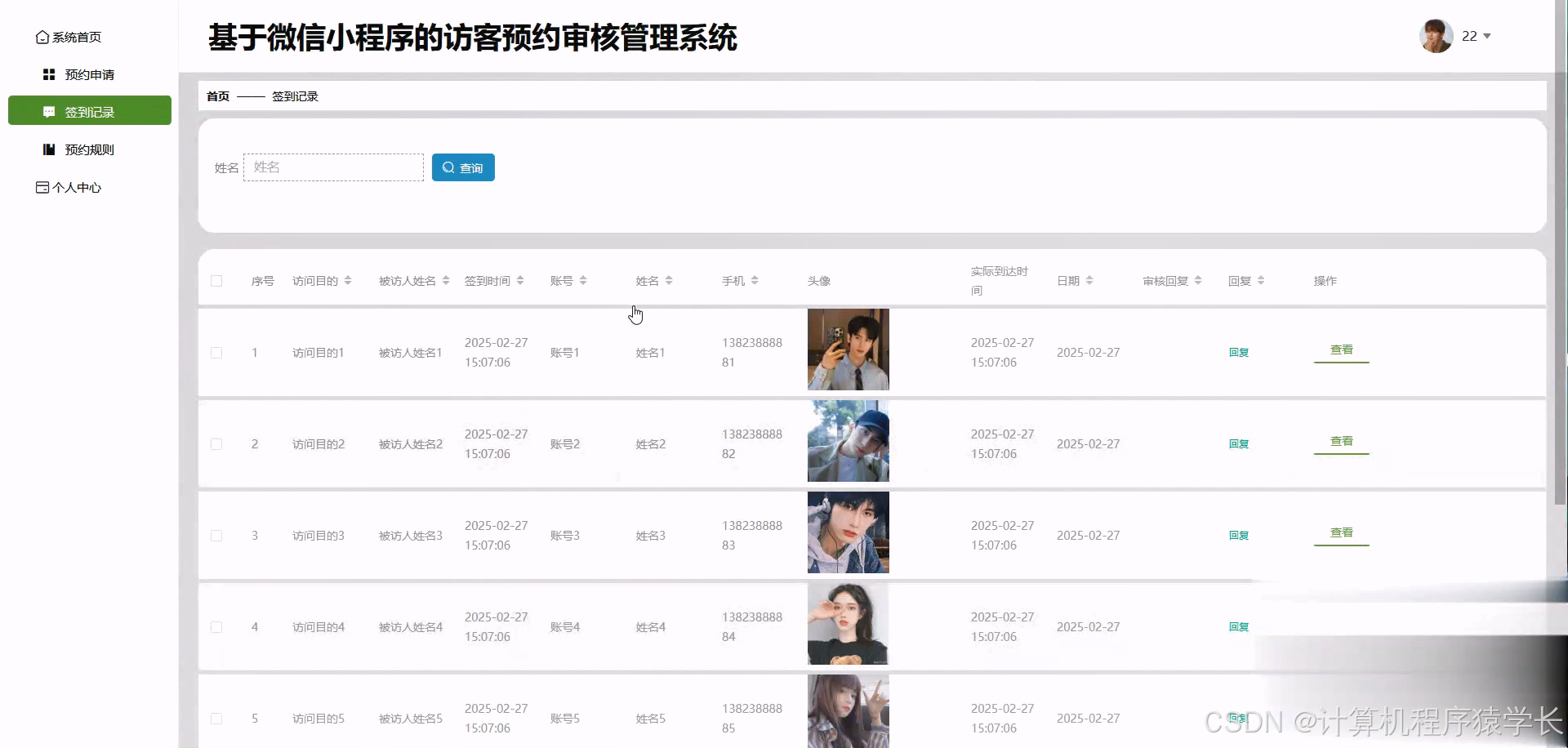Sort by 账号 using its arrows
The image size is (1568, 748).
(x=583, y=280)
